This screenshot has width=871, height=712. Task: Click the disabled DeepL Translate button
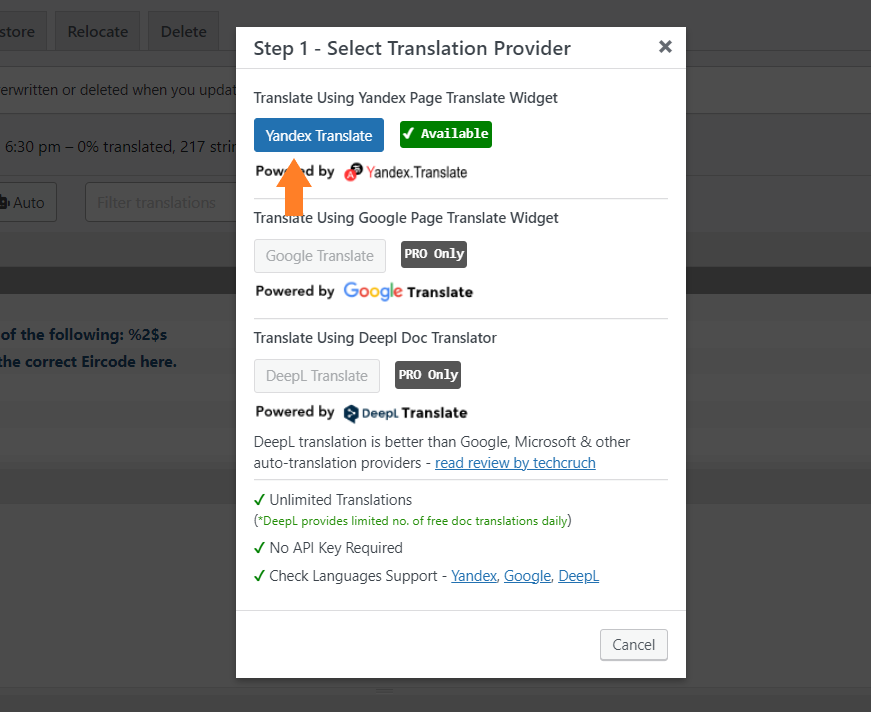[317, 375]
